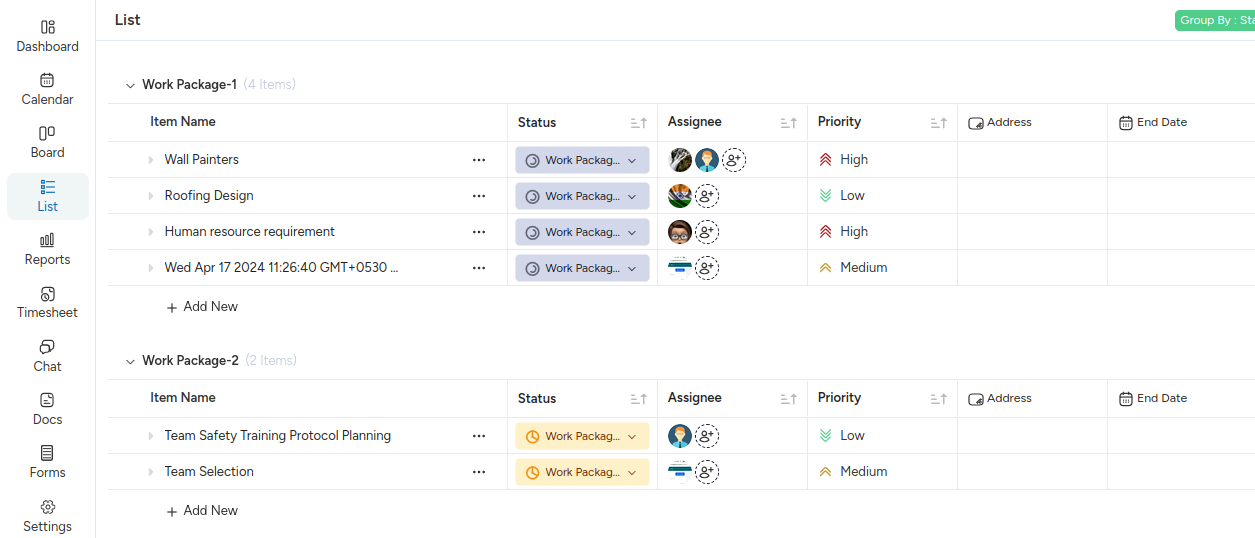Open the Dashboard view in the sidebar
The image size is (1255, 538).
[x=47, y=36]
